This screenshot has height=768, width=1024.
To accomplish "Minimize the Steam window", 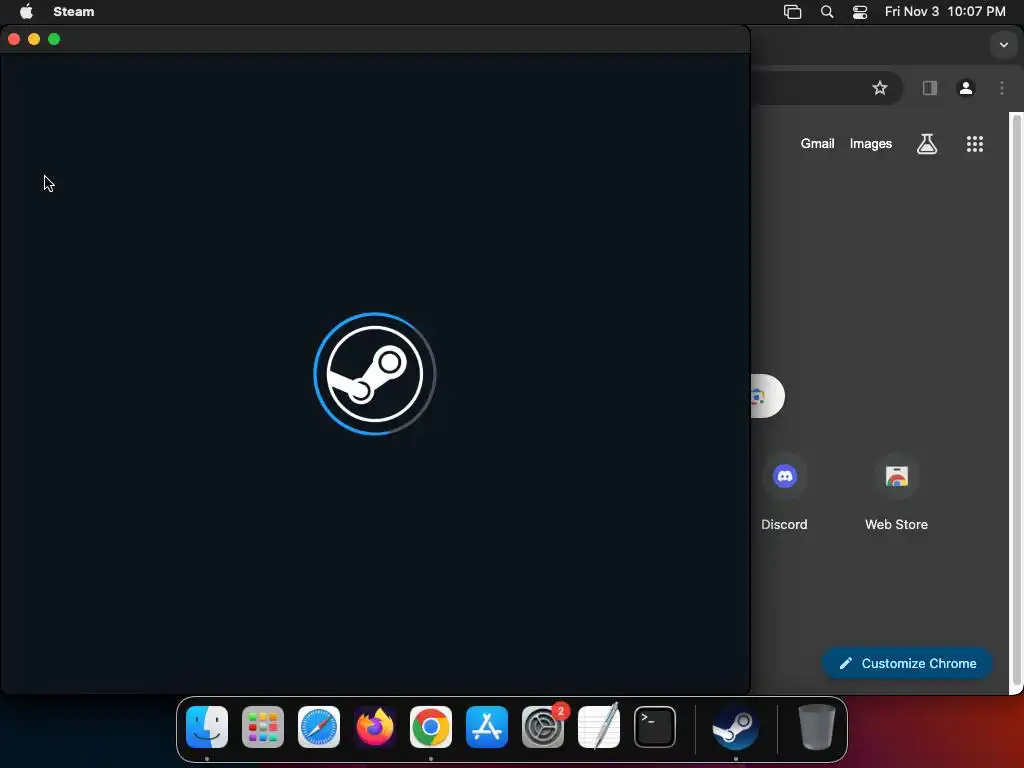I will click(x=34, y=39).
